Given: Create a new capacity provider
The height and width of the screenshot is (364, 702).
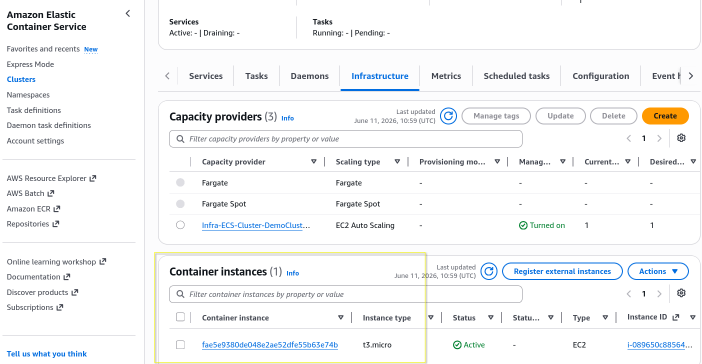Looking at the screenshot, I should coord(665,116).
